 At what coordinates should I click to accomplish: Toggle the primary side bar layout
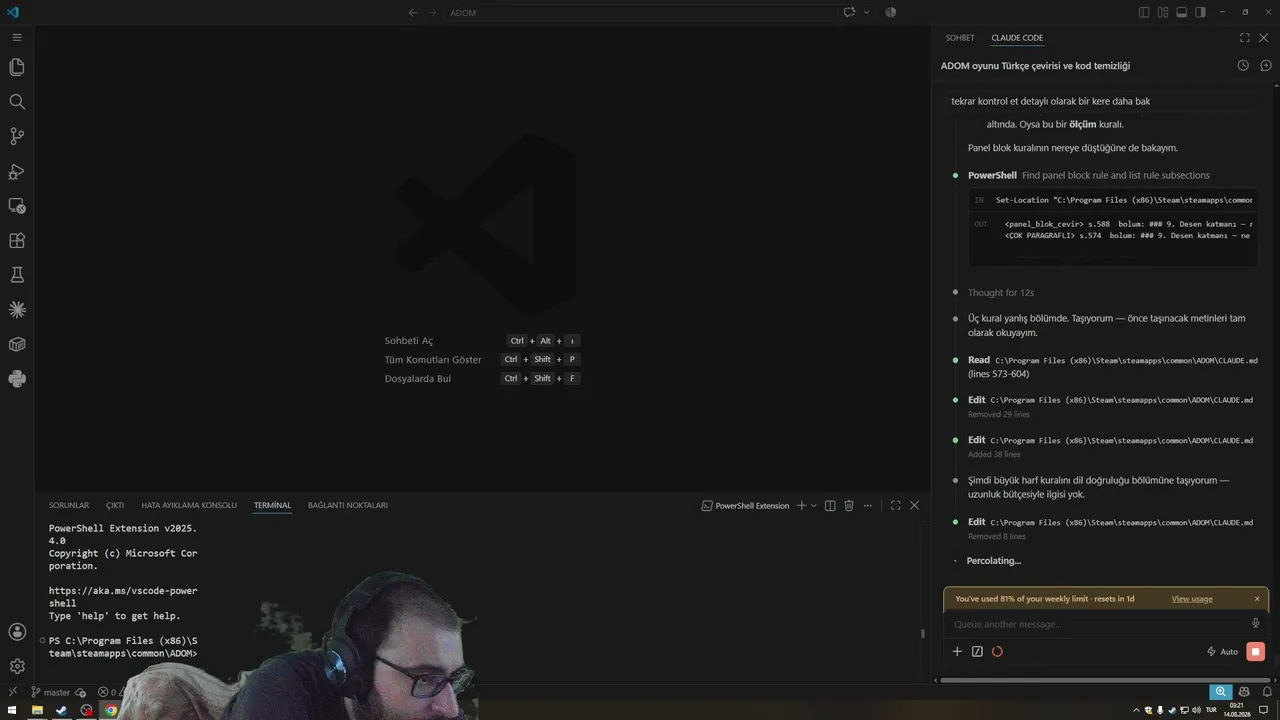point(1144,12)
